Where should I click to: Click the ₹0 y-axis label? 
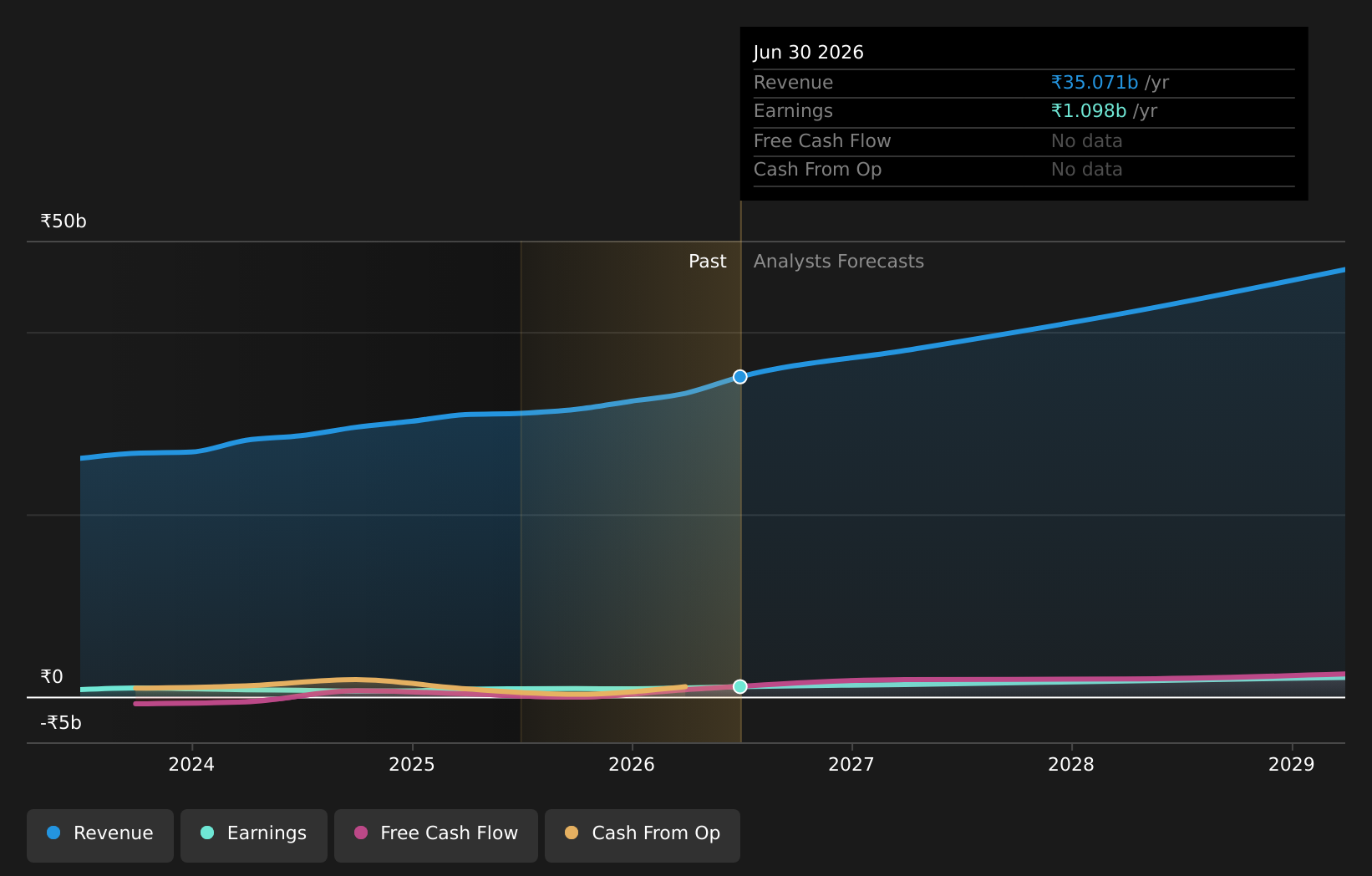[x=52, y=677]
